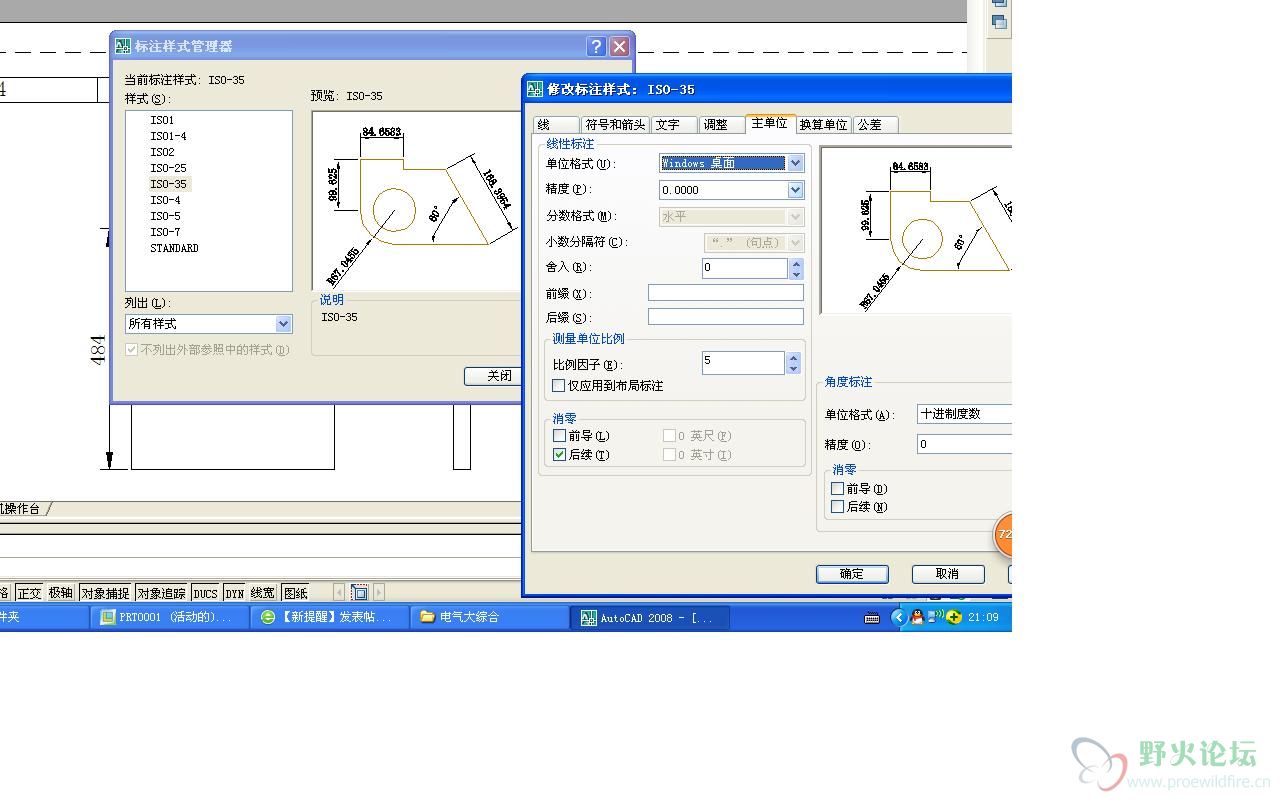The image size is (1280, 800).
Task: Enable angular 前导(D) zero suppression checkbox
Action: [838, 489]
